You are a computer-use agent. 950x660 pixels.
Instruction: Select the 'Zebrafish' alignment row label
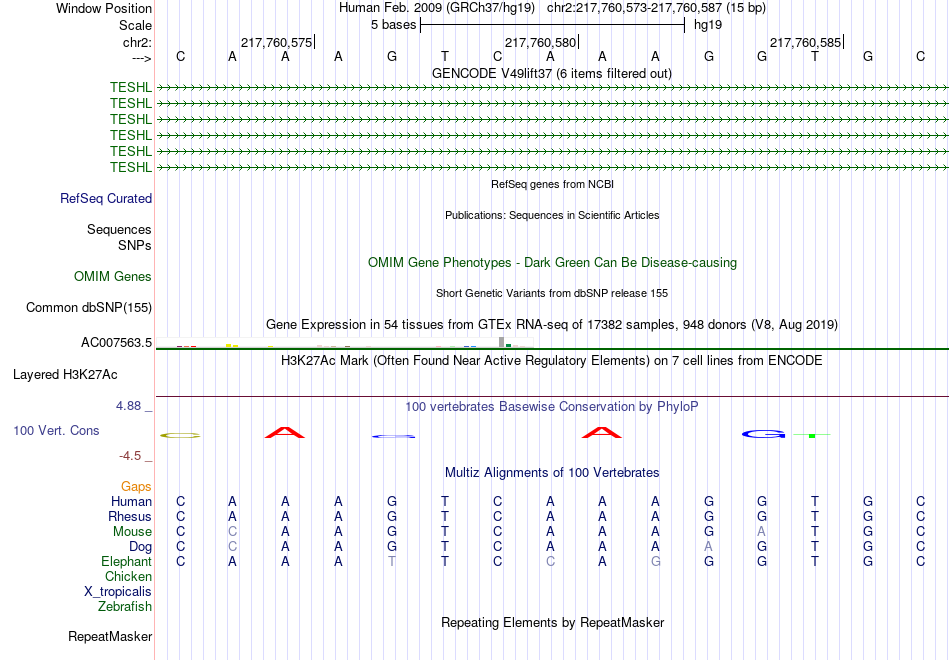(125, 606)
